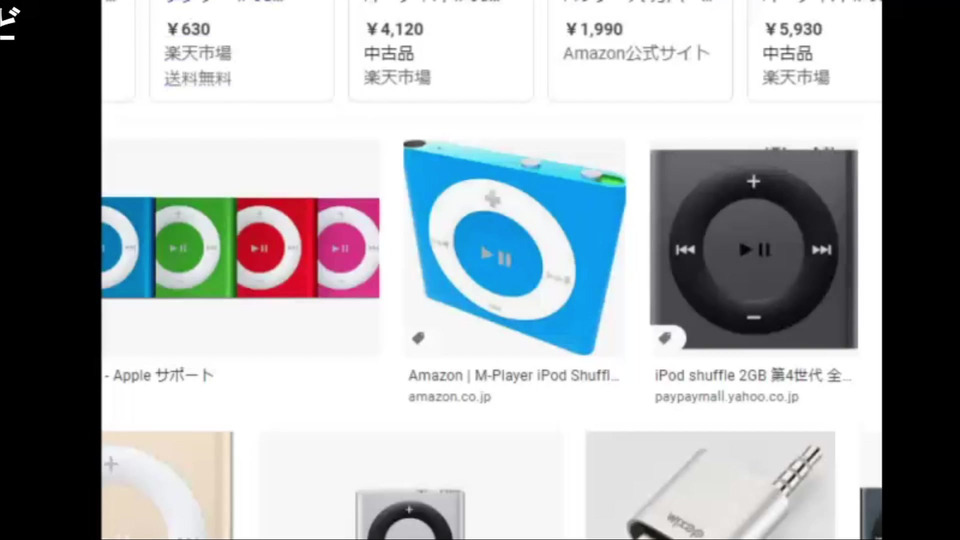Visit the paypaymall.yahoo.co.jp source link
The width and height of the screenshot is (960, 540).
tap(726, 397)
